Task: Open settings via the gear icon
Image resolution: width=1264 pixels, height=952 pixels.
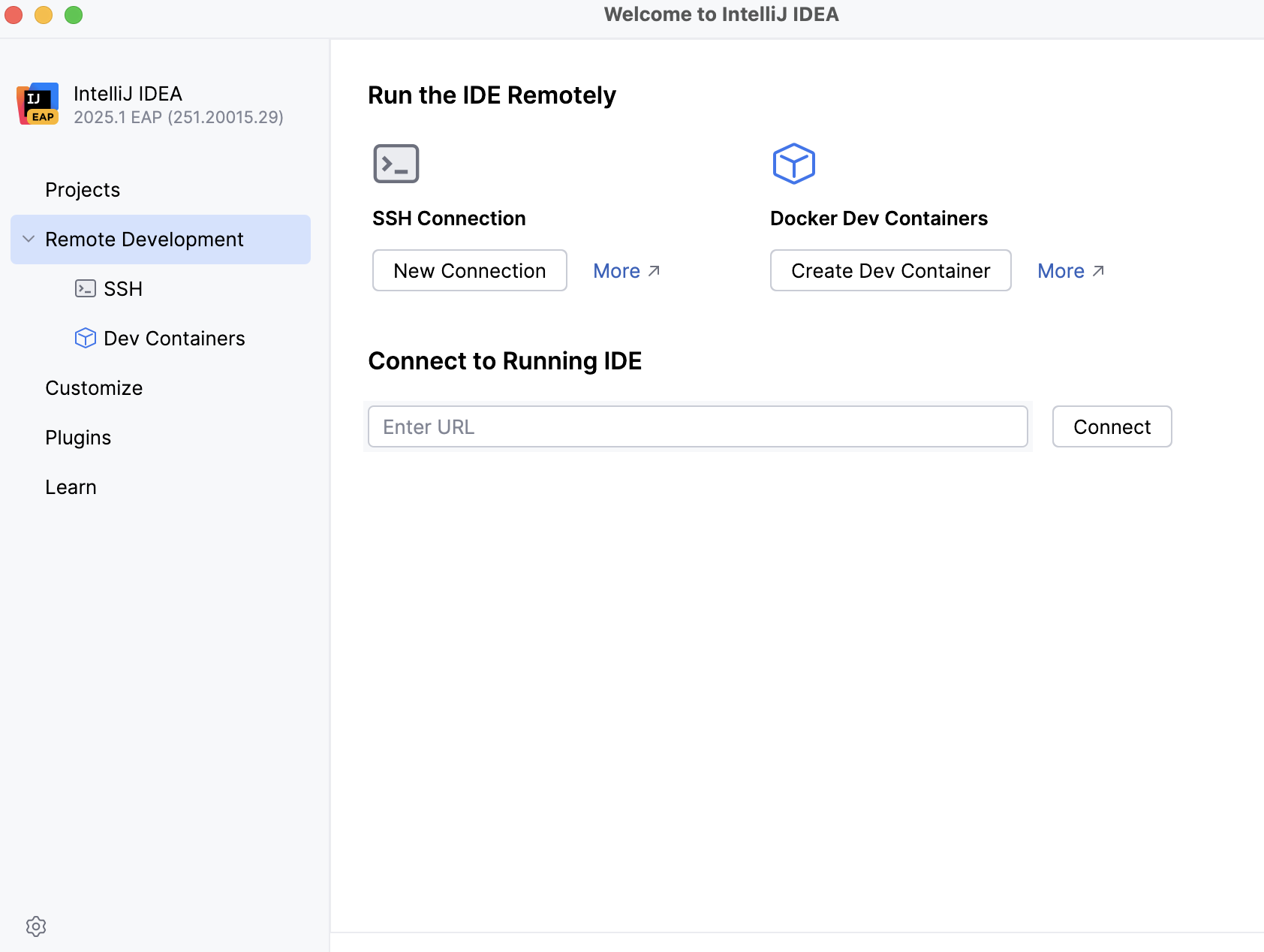Action: point(35,926)
